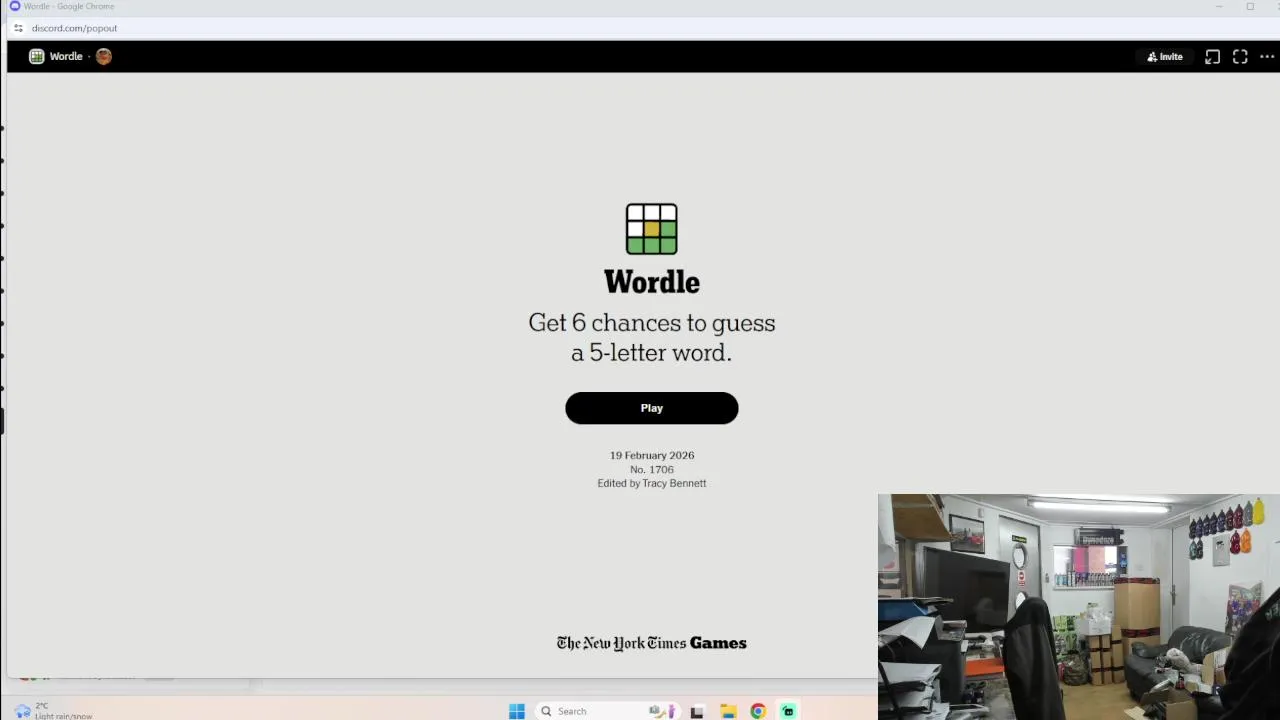The width and height of the screenshot is (1280, 720).
Task: Open the three-dots more options menu
Action: tap(1267, 57)
